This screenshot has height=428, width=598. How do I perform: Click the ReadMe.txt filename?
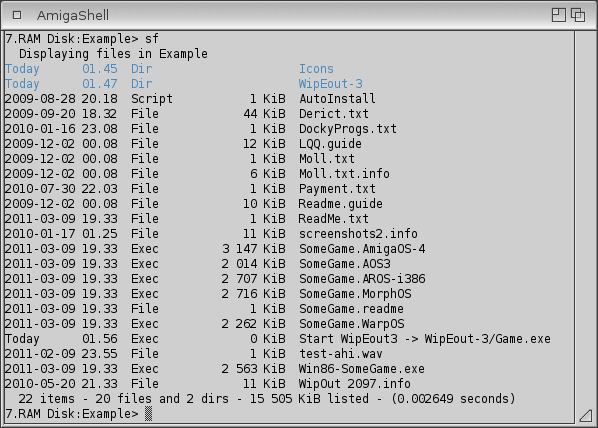tap(334, 219)
